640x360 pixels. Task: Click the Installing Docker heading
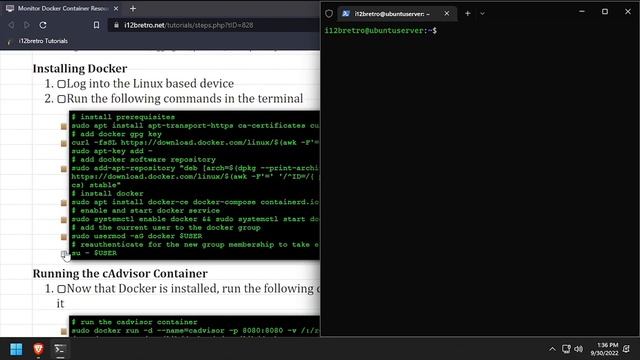[x=80, y=69]
